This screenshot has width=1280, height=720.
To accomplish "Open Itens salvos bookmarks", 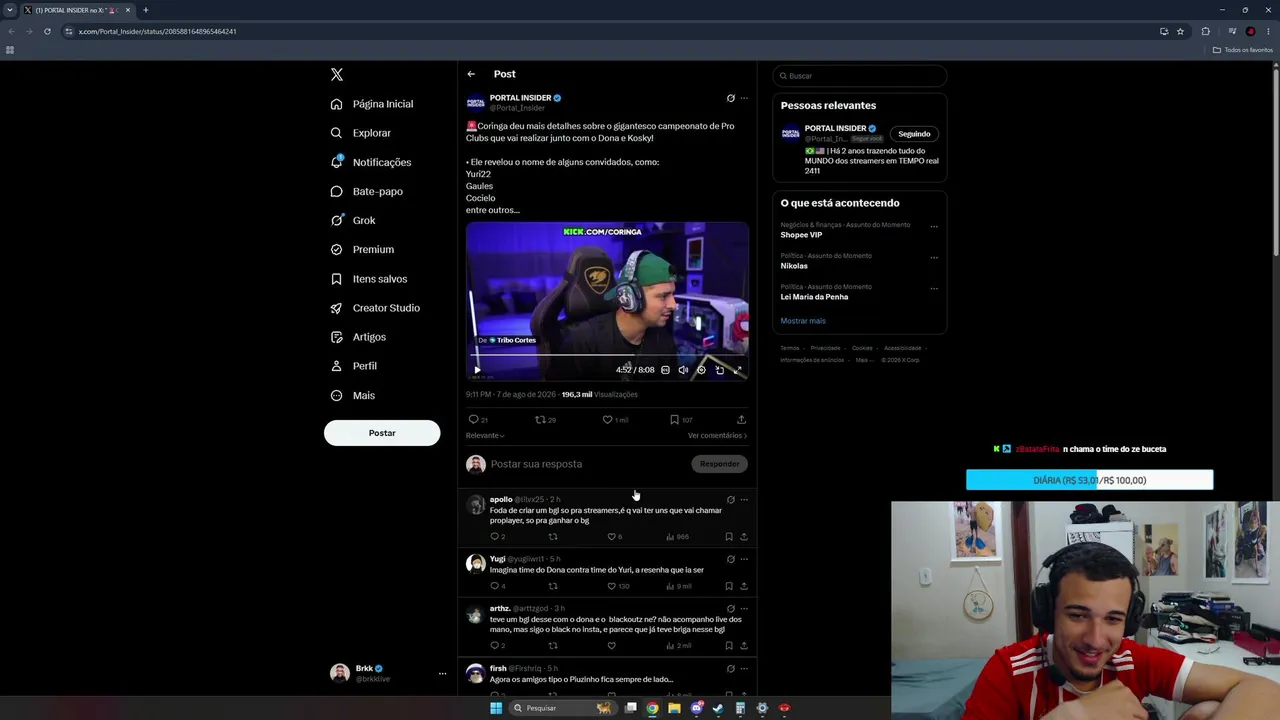I will (369, 279).
